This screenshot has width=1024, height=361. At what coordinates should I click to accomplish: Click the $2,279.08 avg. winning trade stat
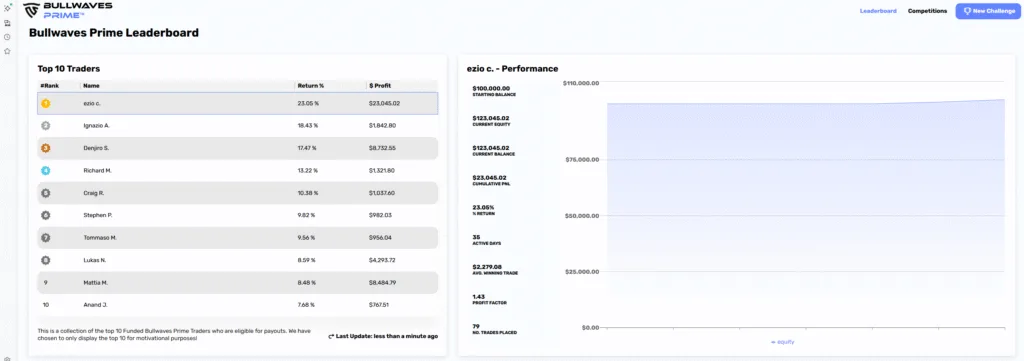pyautogui.click(x=494, y=269)
